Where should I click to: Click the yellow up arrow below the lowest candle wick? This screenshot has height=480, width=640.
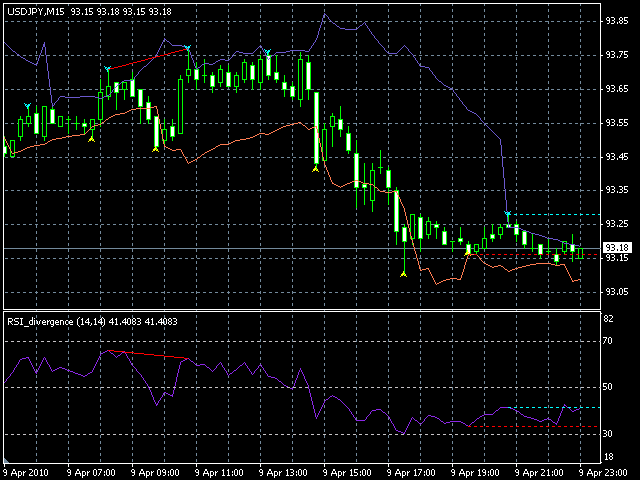click(x=404, y=274)
